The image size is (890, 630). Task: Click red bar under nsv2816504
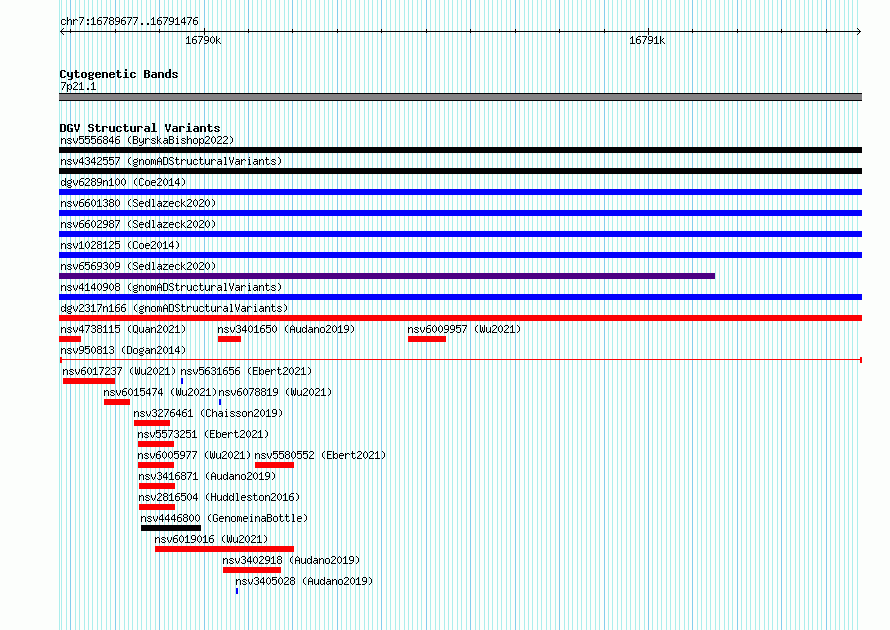(x=157, y=507)
